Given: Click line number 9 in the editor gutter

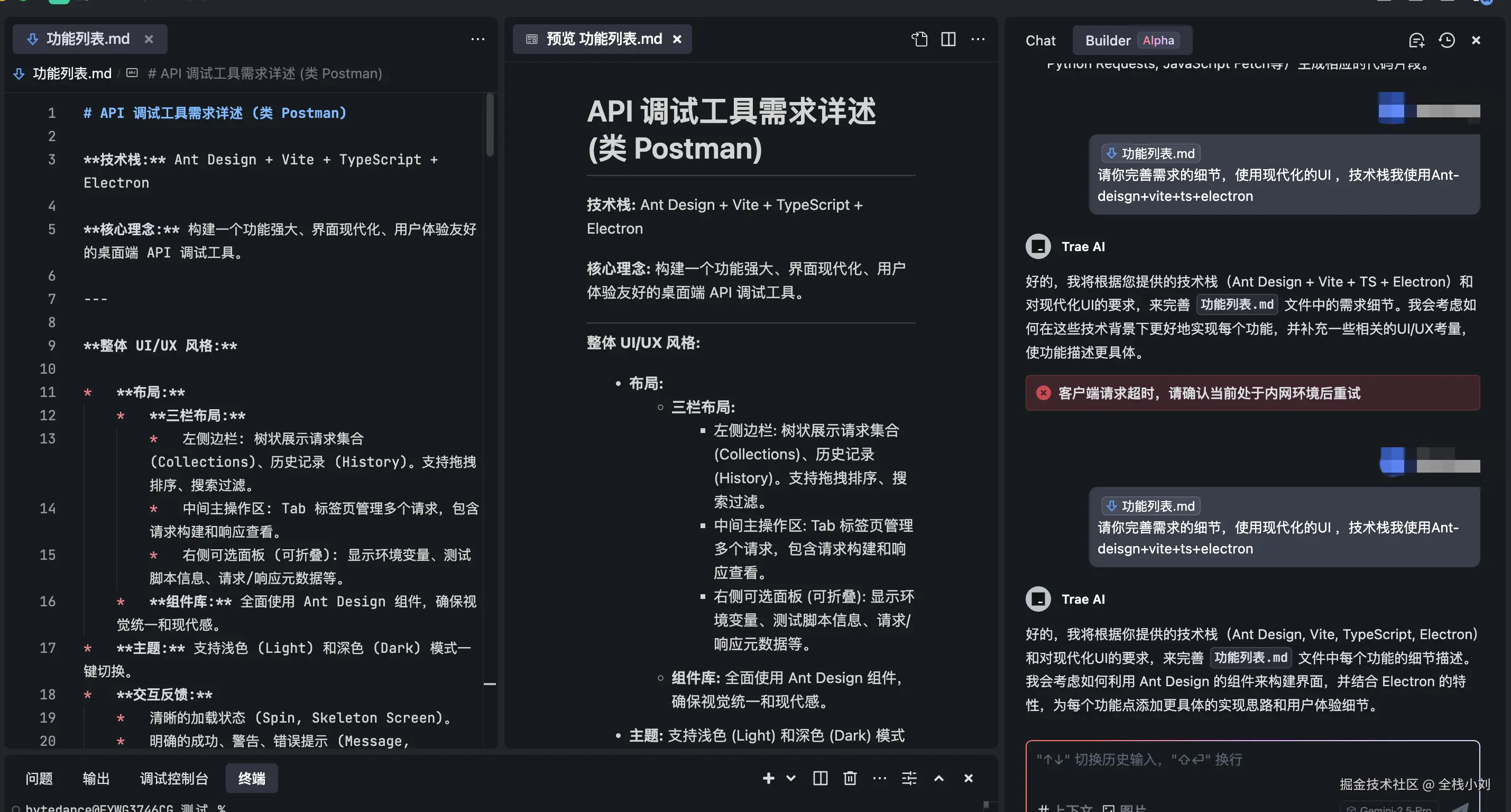Looking at the screenshot, I should click(x=52, y=346).
